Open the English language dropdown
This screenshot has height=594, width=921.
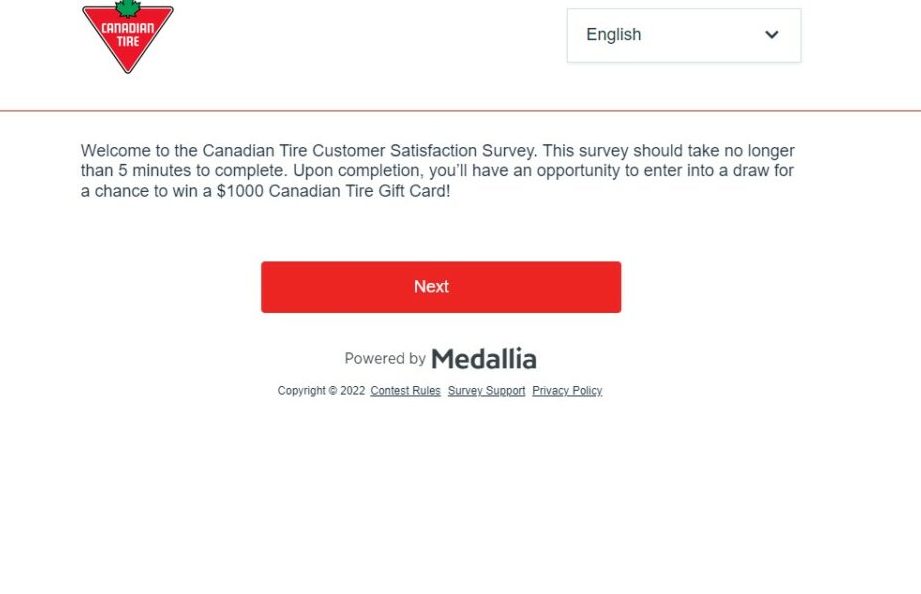(683, 35)
